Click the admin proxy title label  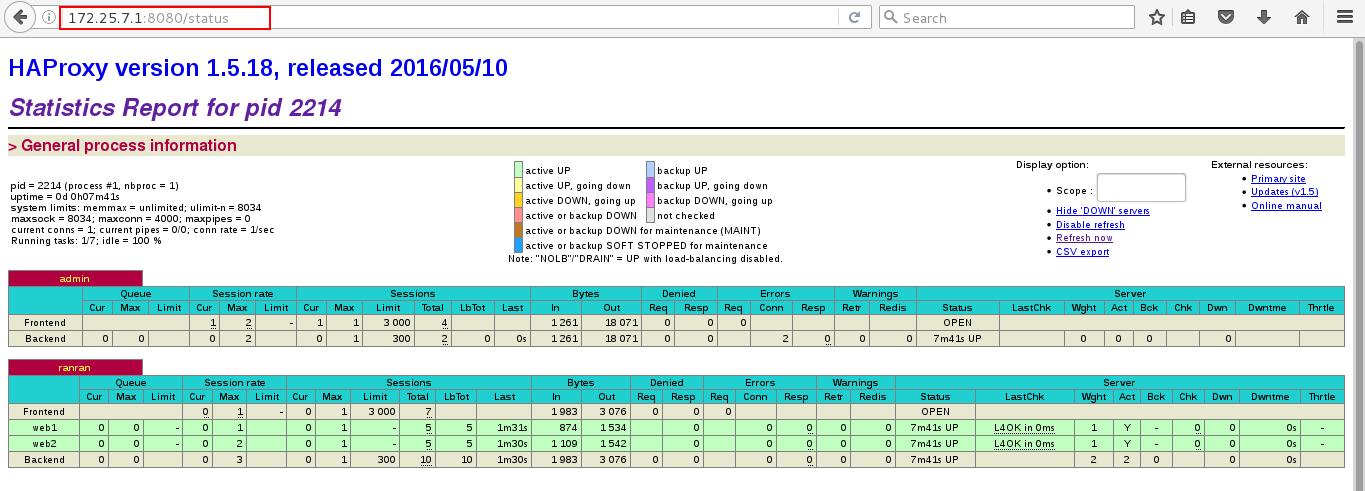[x=75, y=278]
